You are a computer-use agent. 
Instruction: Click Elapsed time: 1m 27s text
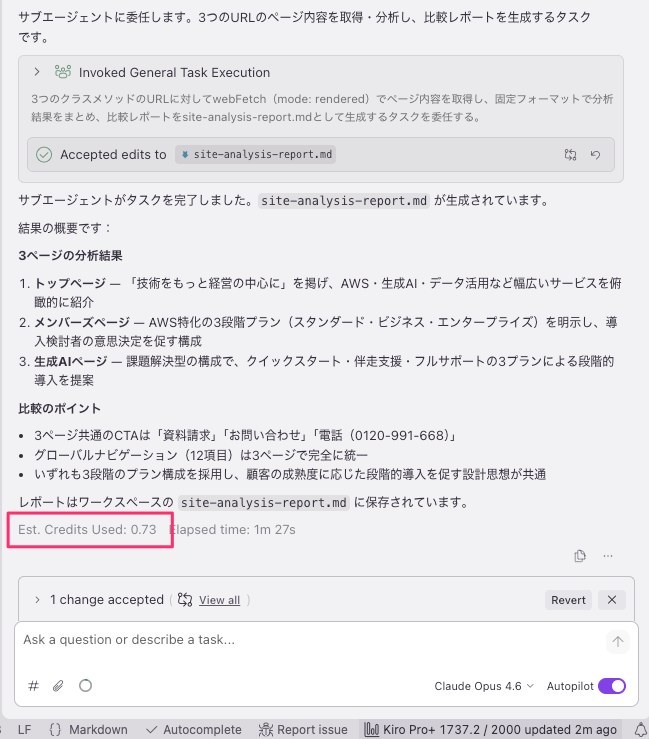coord(232,530)
